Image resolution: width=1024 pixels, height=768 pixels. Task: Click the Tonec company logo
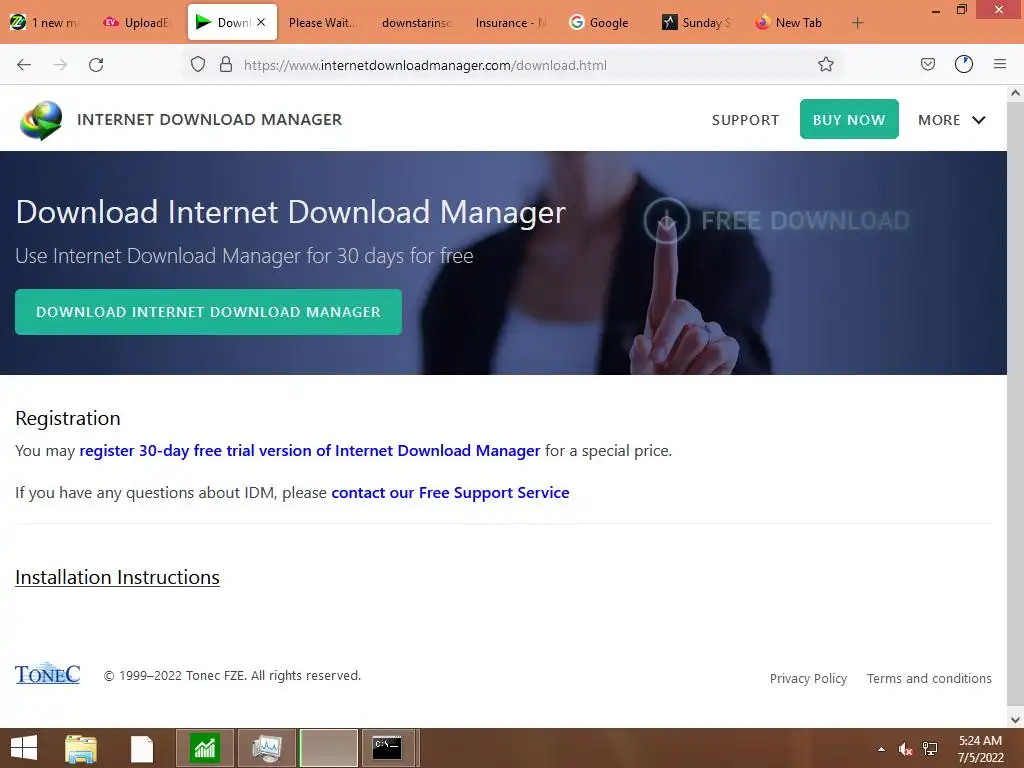point(48,674)
